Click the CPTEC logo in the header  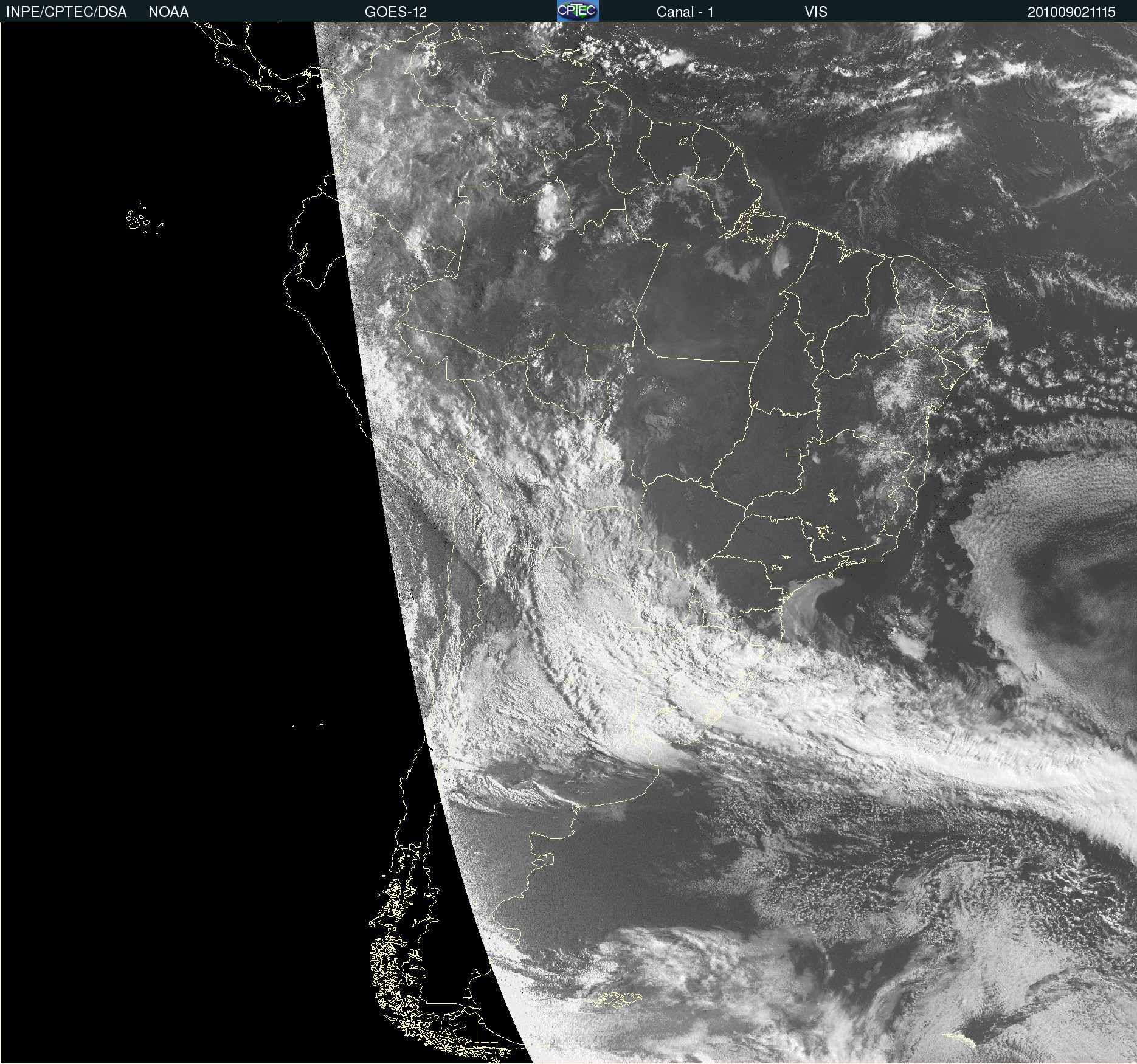coord(578,11)
